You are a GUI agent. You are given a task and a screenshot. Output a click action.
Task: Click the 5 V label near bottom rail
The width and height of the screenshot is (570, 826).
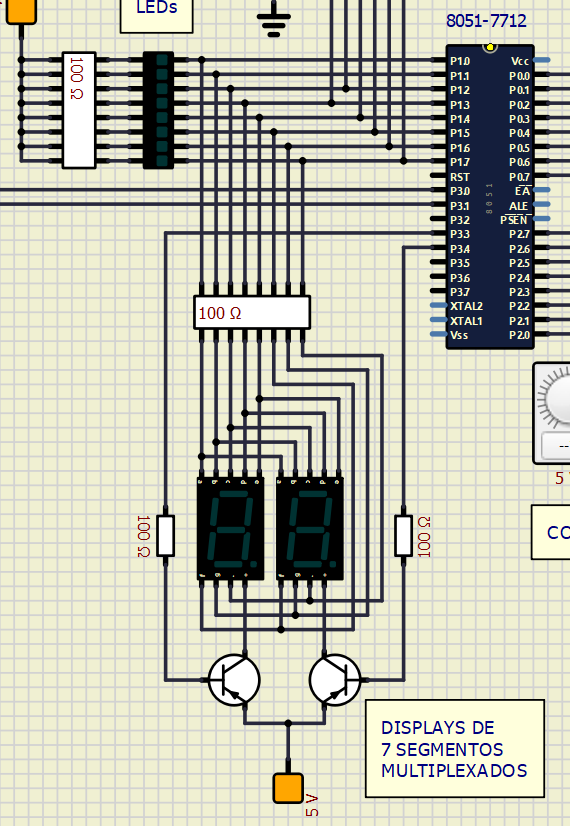tap(312, 805)
